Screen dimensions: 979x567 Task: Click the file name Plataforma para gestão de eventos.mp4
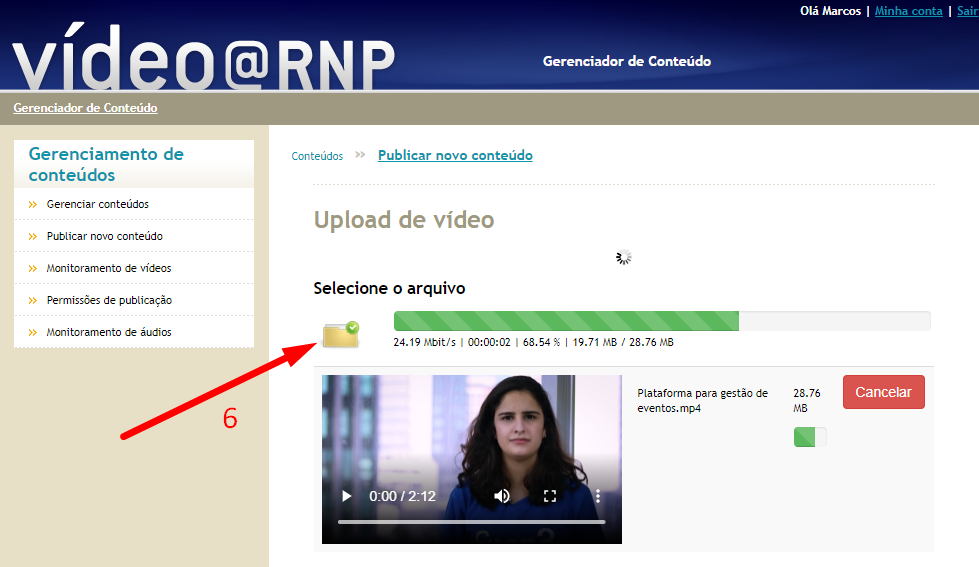702,400
